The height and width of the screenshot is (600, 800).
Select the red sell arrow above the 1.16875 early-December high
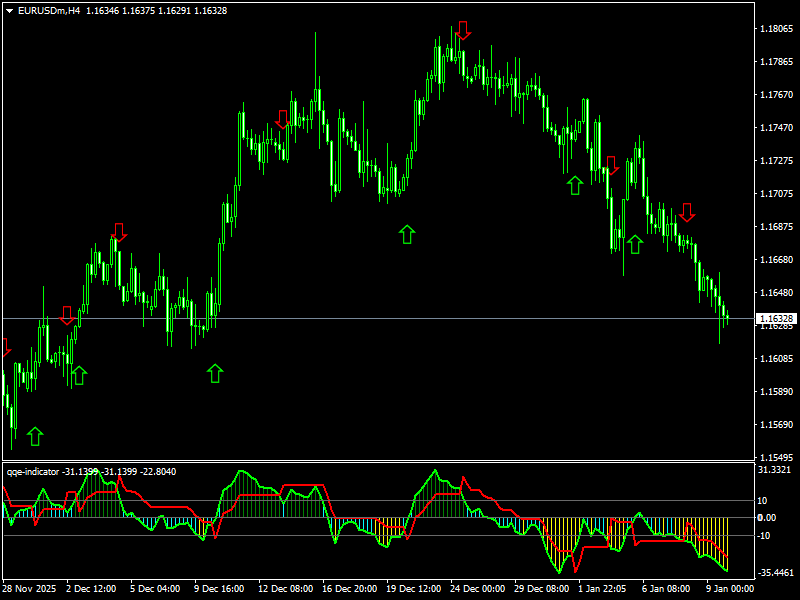pos(119,232)
